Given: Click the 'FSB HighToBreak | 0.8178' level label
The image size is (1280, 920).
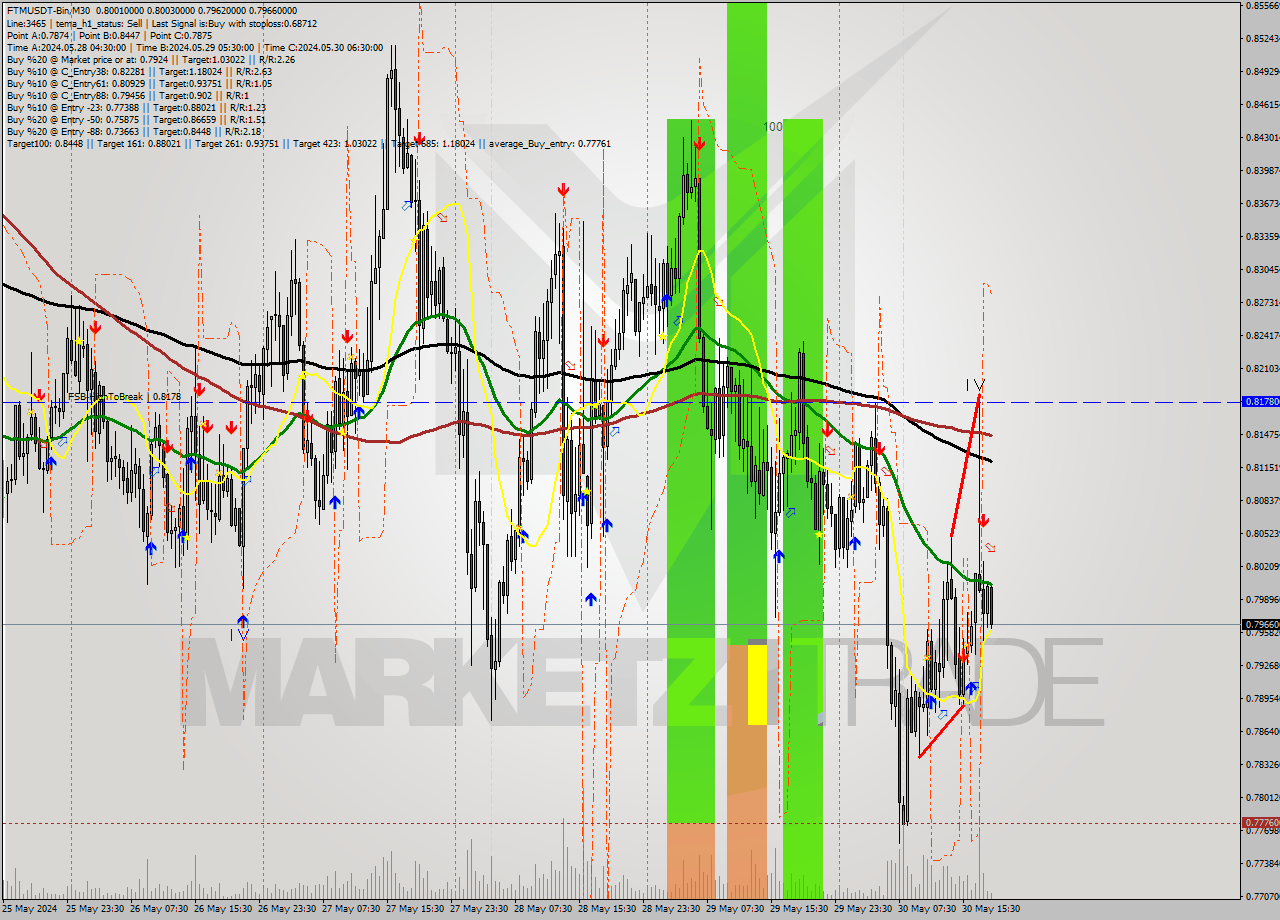Looking at the screenshot, I should (x=125, y=397).
